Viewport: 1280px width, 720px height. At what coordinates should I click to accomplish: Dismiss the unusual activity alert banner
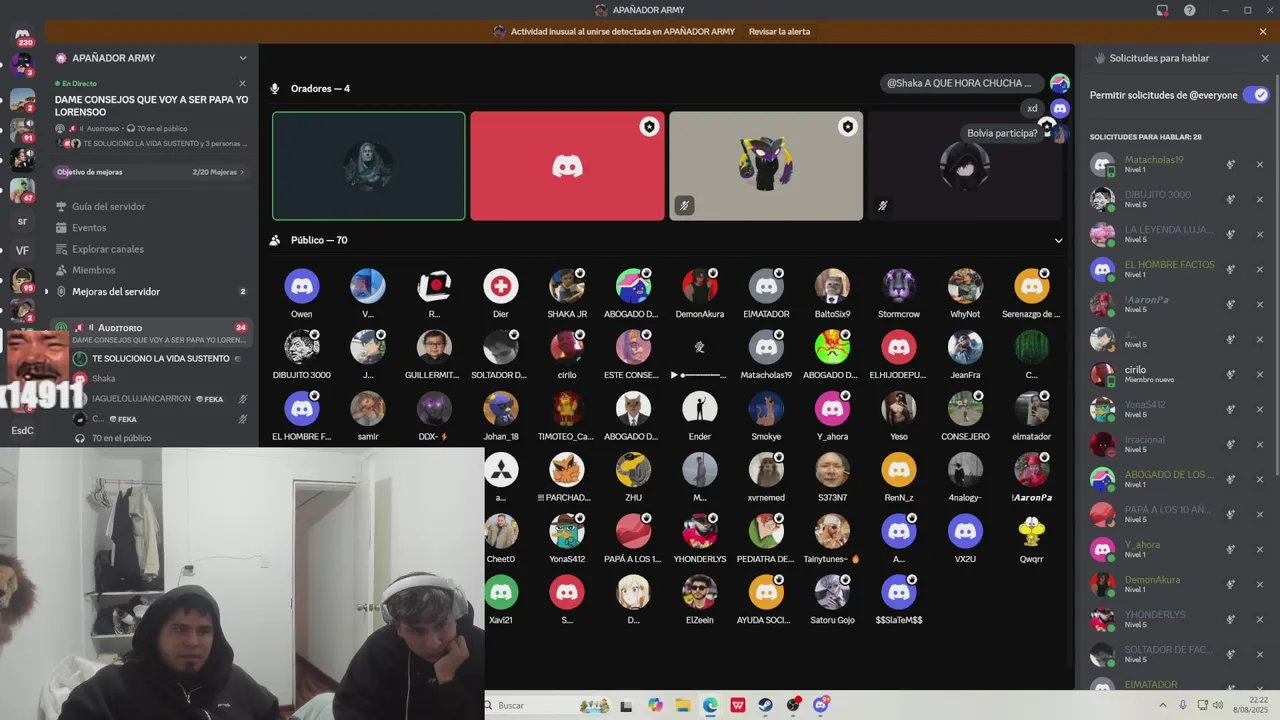coord(1263,31)
